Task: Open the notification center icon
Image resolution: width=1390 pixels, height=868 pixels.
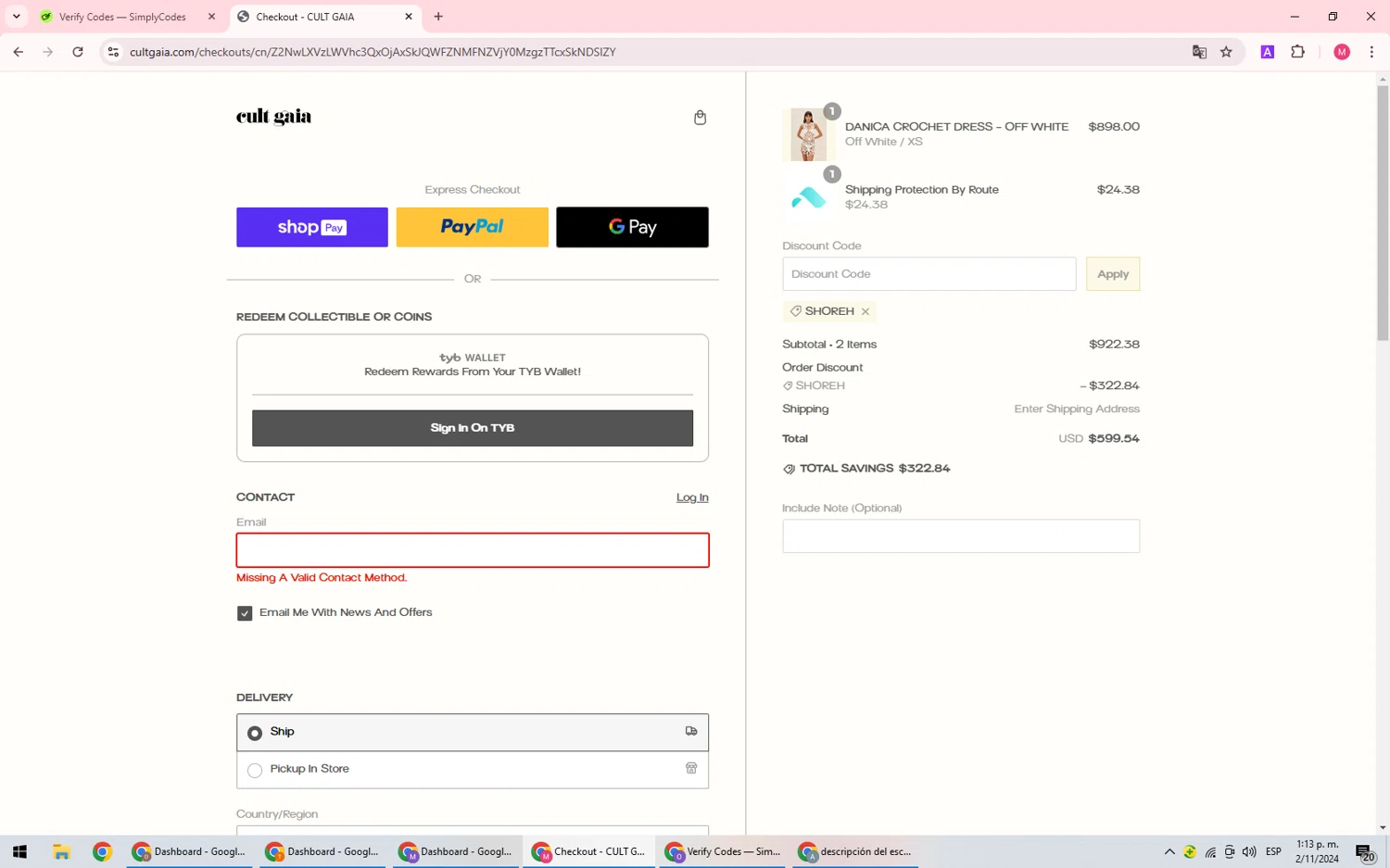Action: [1365, 852]
